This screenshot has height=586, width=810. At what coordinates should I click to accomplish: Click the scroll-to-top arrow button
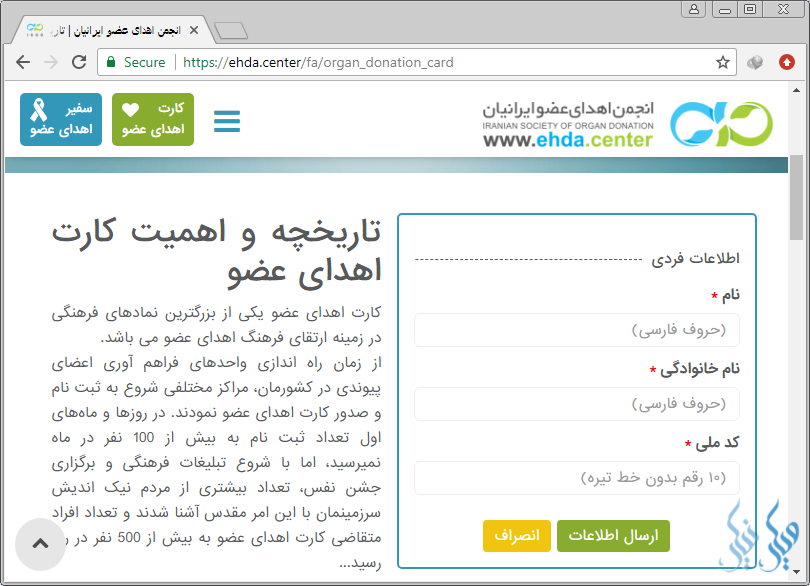click(40, 544)
